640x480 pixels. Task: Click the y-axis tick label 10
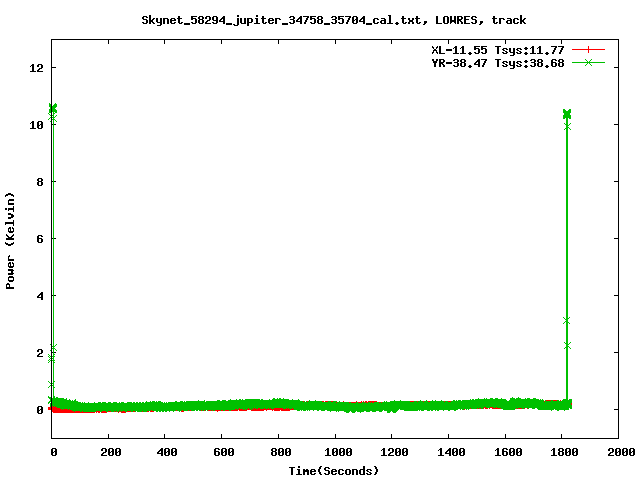pos(36,125)
